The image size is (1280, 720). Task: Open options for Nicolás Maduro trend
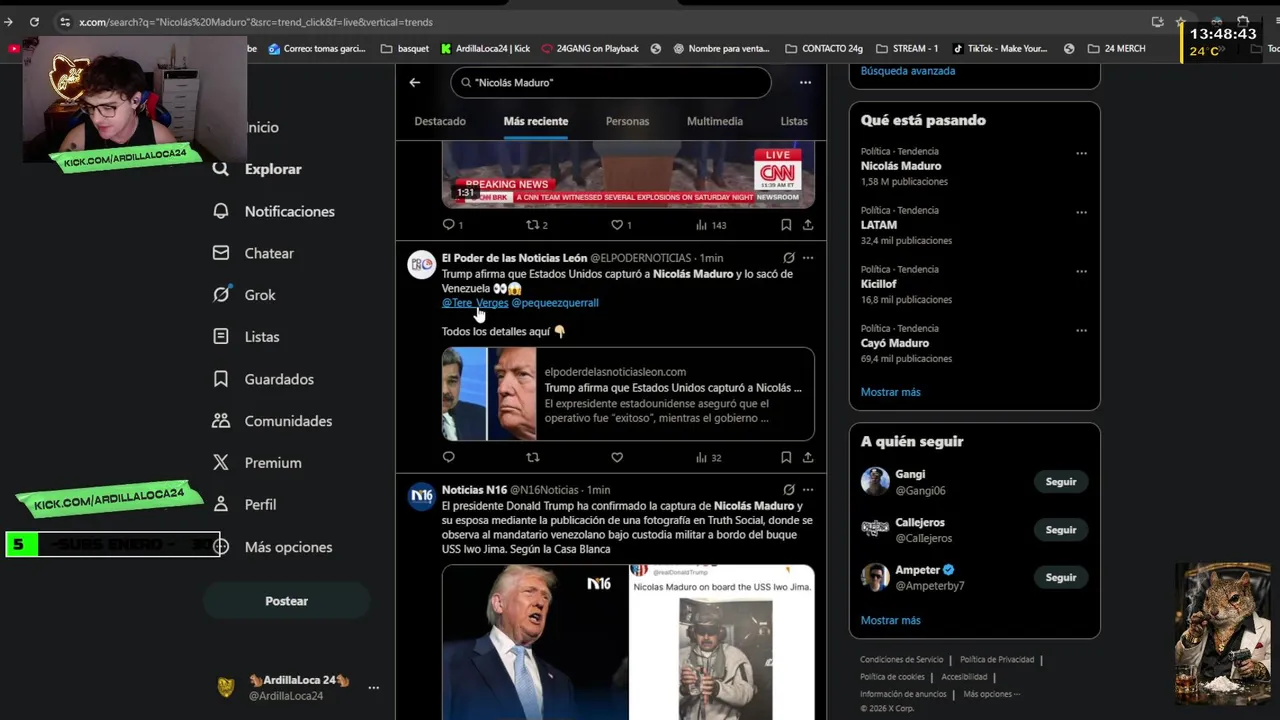(1081, 154)
